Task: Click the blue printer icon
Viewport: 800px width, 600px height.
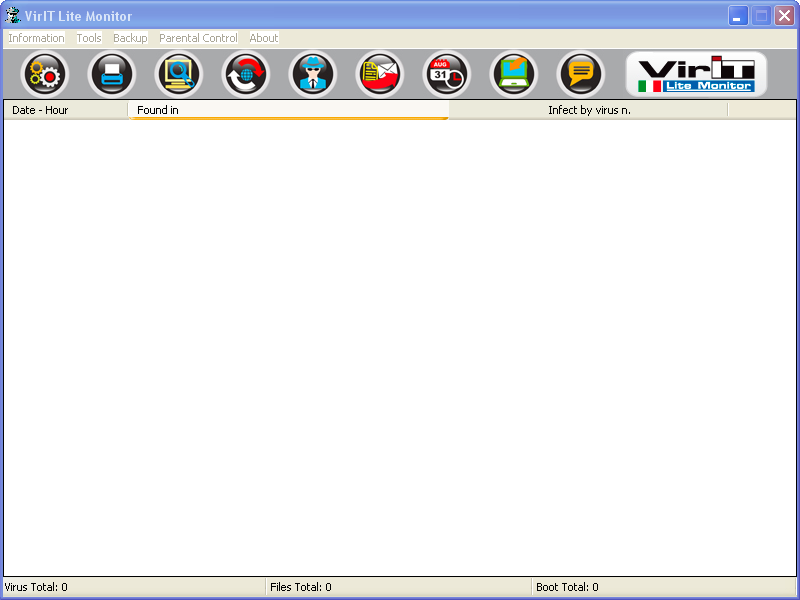Action: (x=112, y=74)
